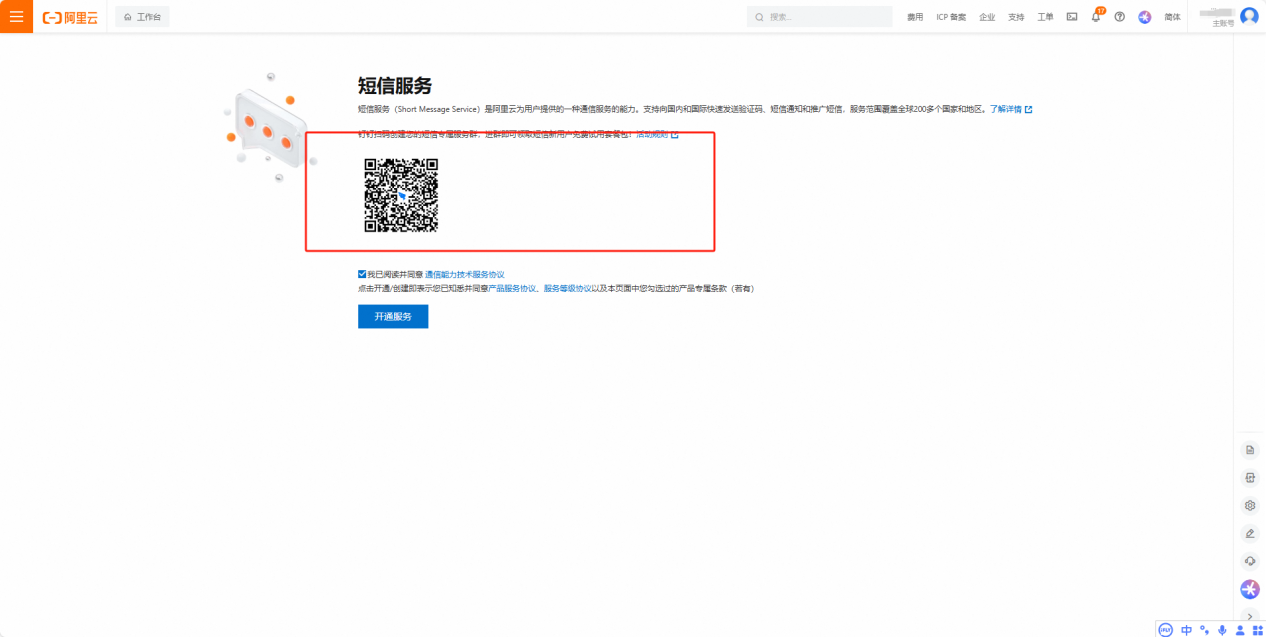Click the help question mark icon
This screenshot has height=637, width=1266.
click(1120, 17)
